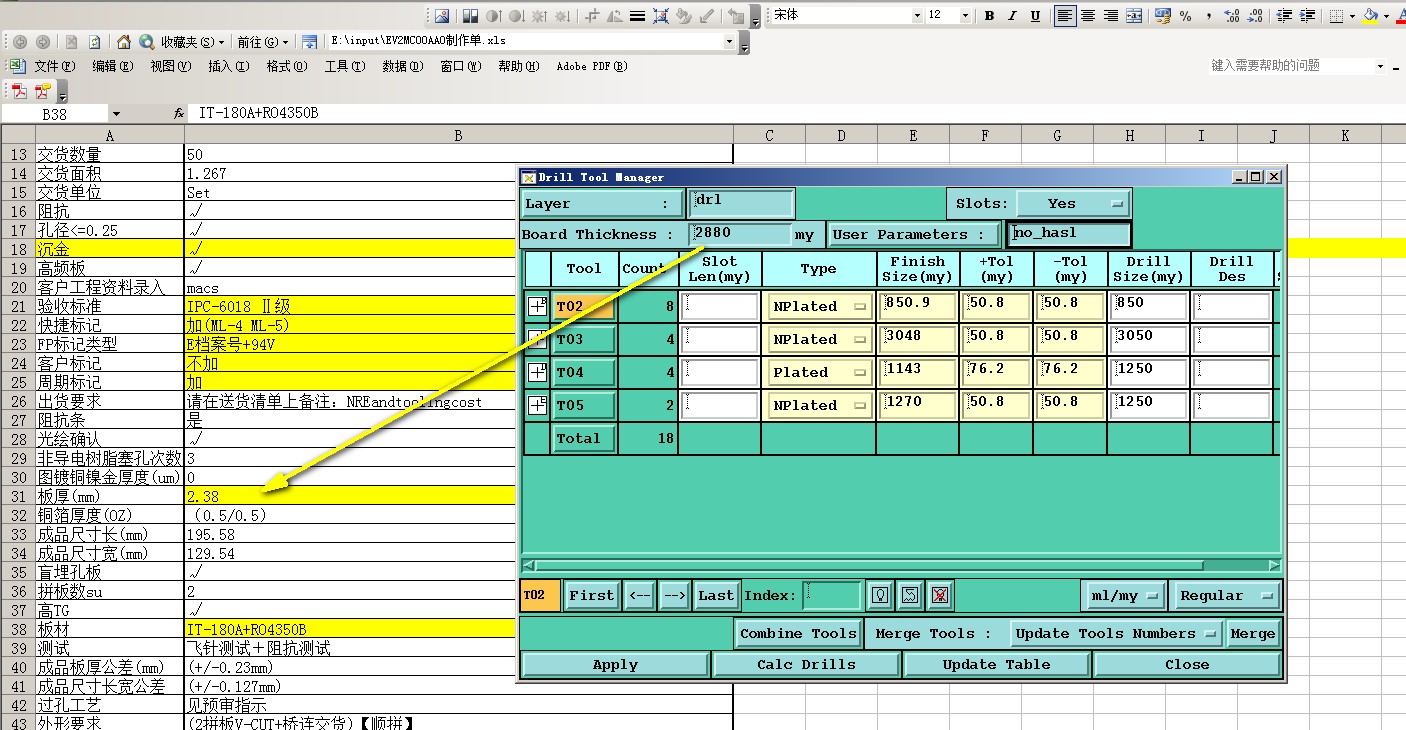Click the Align Right icon
Screen dimensions: 1406x730
[1111, 15]
